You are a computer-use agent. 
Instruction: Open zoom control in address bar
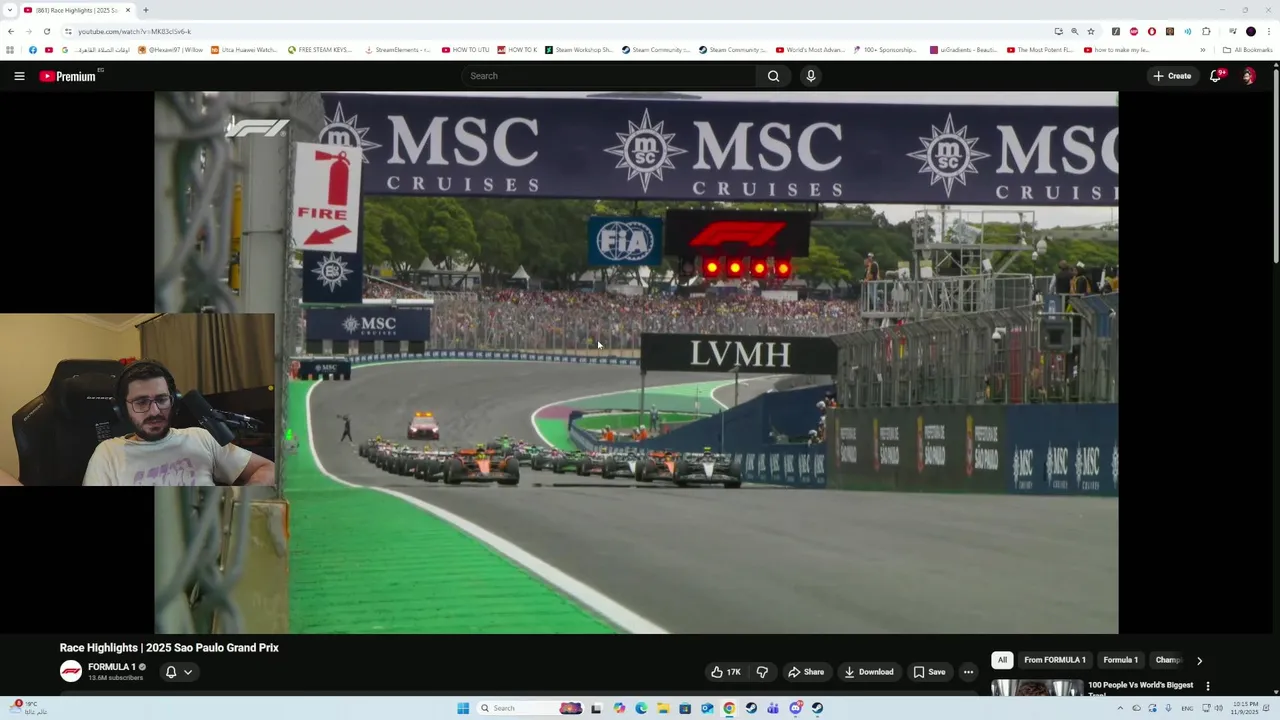[x=1075, y=31]
